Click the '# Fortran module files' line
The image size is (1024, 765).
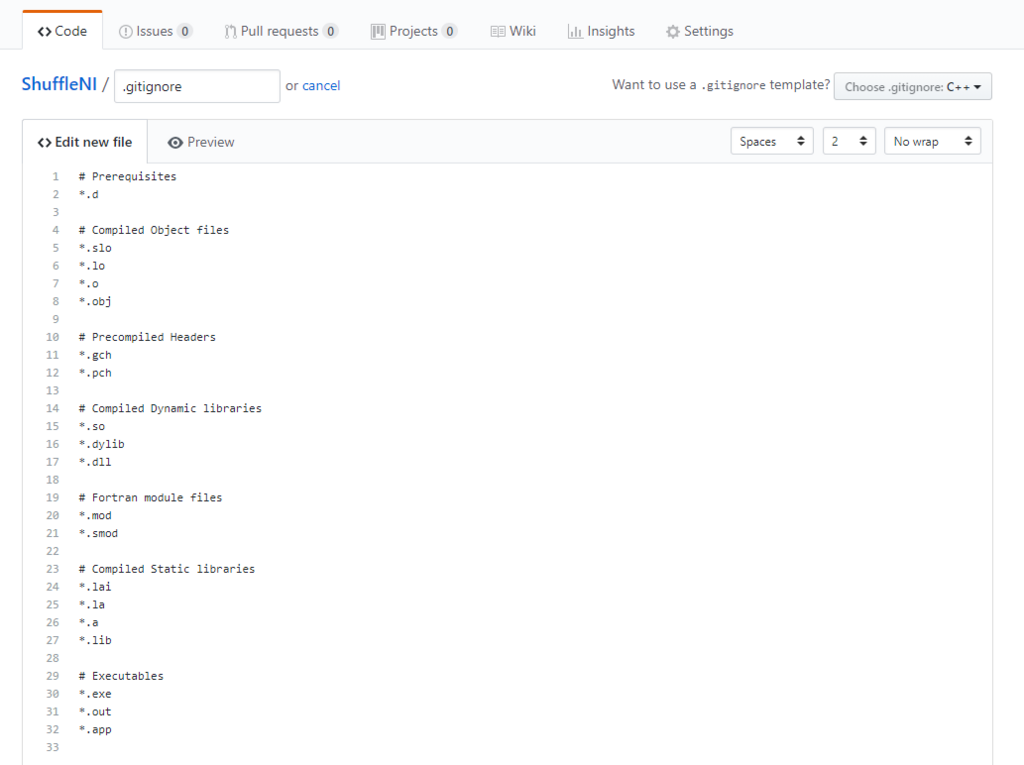150,497
